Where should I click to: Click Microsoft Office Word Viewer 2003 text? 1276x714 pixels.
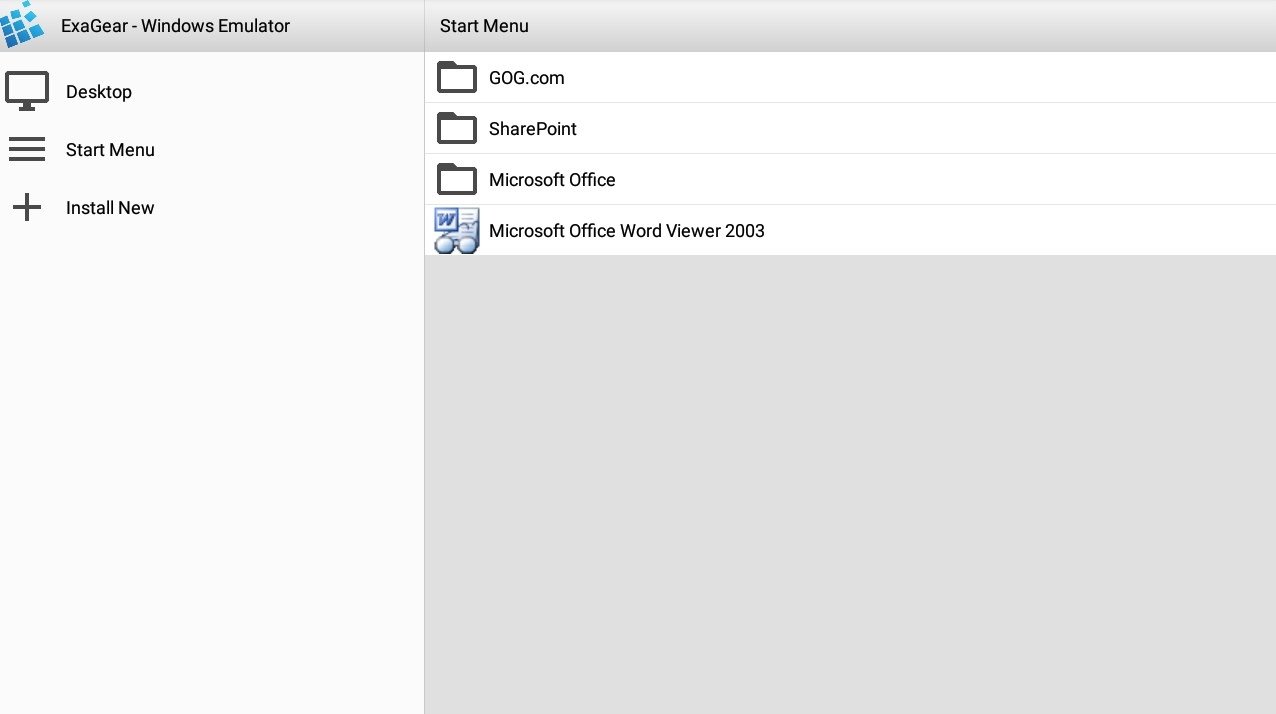(x=627, y=231)
